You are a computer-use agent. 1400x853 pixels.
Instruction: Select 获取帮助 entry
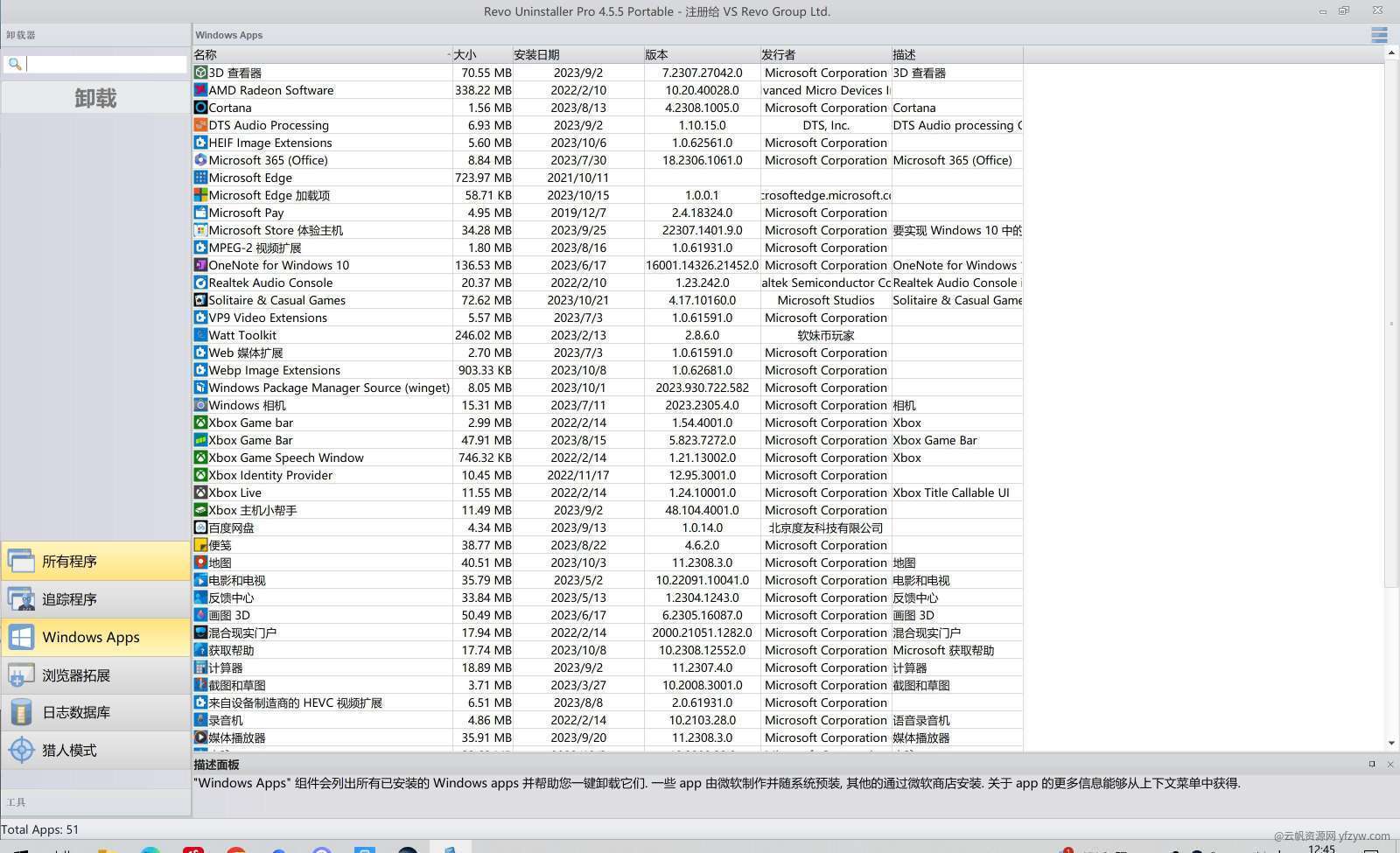pos(607,650)
